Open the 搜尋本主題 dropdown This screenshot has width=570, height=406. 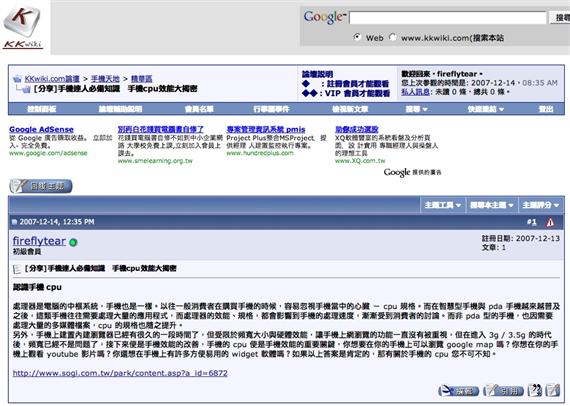click(491, 205)
